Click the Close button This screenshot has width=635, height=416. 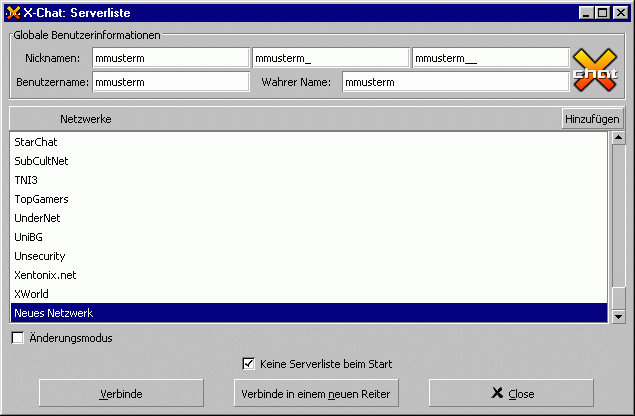click(511, 393)
